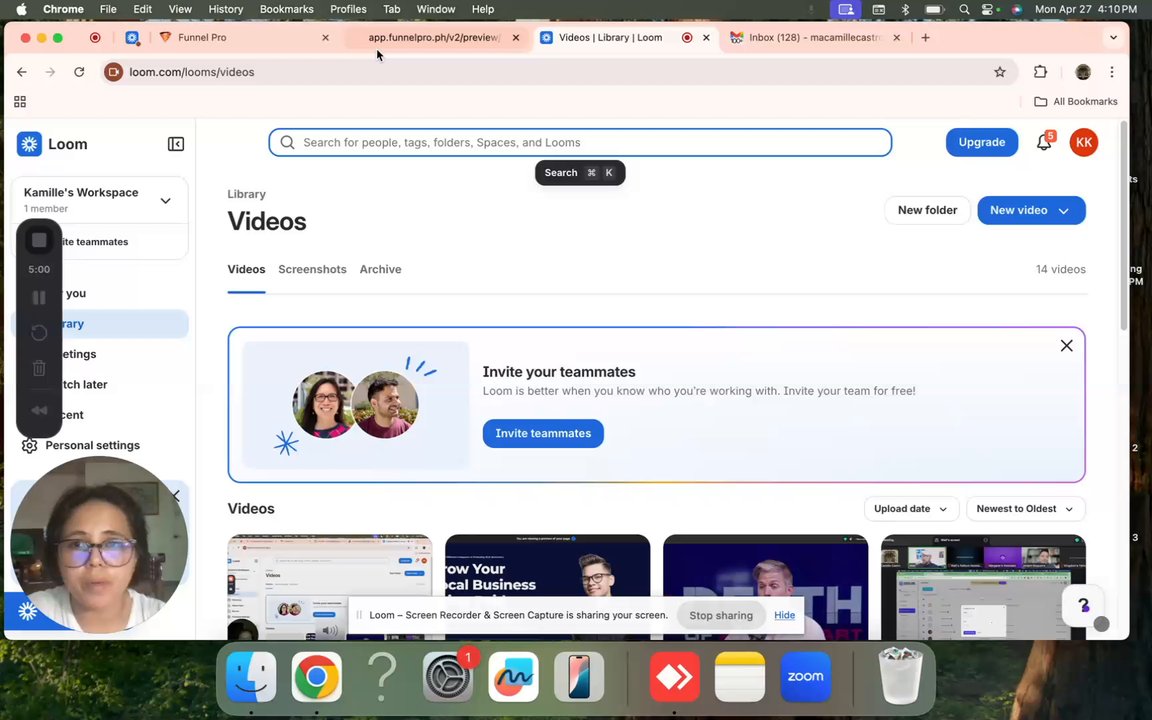Open the help question mark button
The height and width of the screenshot is (720, 1152).
click(1083, 605)
